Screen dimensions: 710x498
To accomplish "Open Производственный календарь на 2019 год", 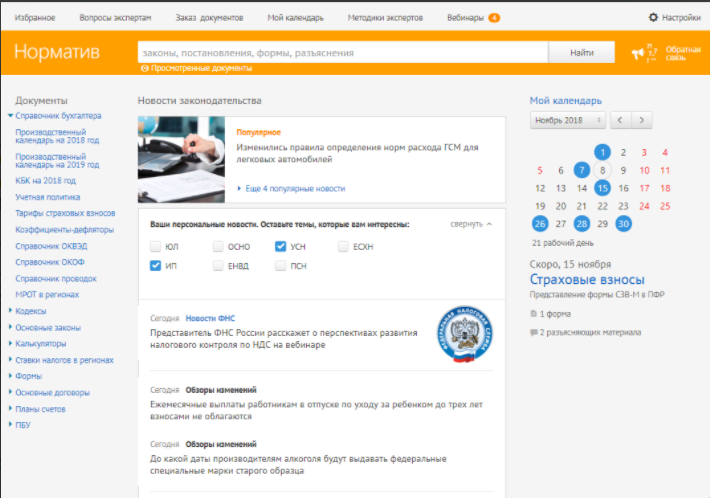I will (x=57, y=161).
